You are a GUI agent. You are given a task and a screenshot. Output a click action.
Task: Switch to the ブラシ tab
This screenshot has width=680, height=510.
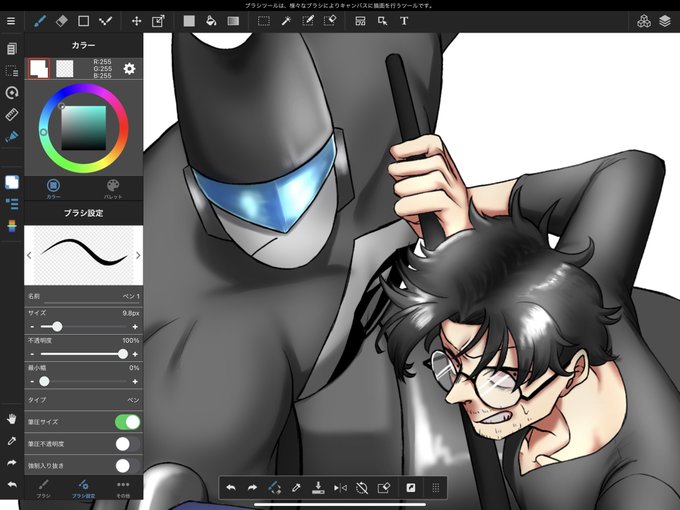pos(43,489)
